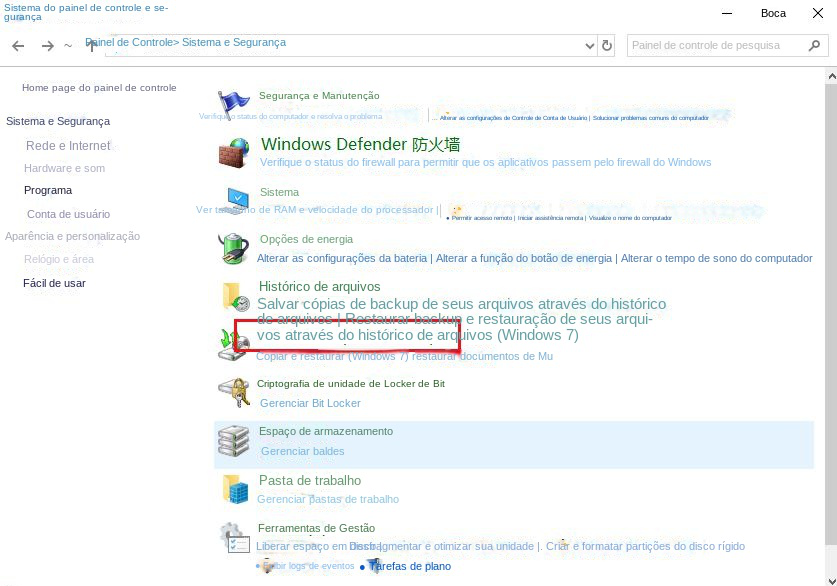The height and width of the screenshot is (586, 837).
Task: Click the Opções de energia battery icon
Action: tap(234, 247)
